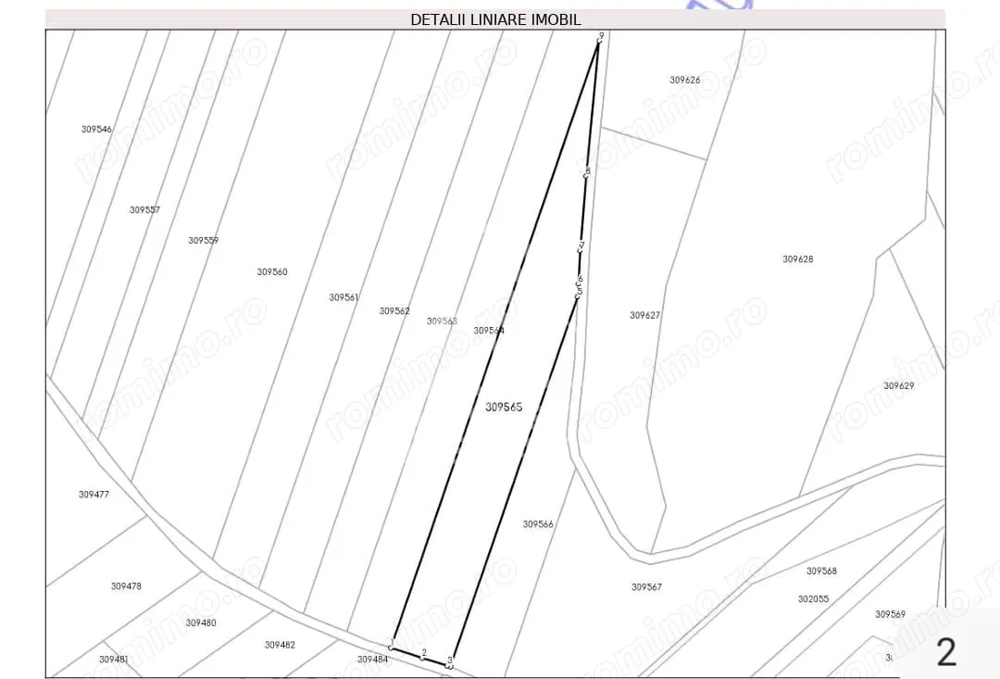
Task: Select parcel 309629 near the right edge
Action: click(x=897, y=384)
